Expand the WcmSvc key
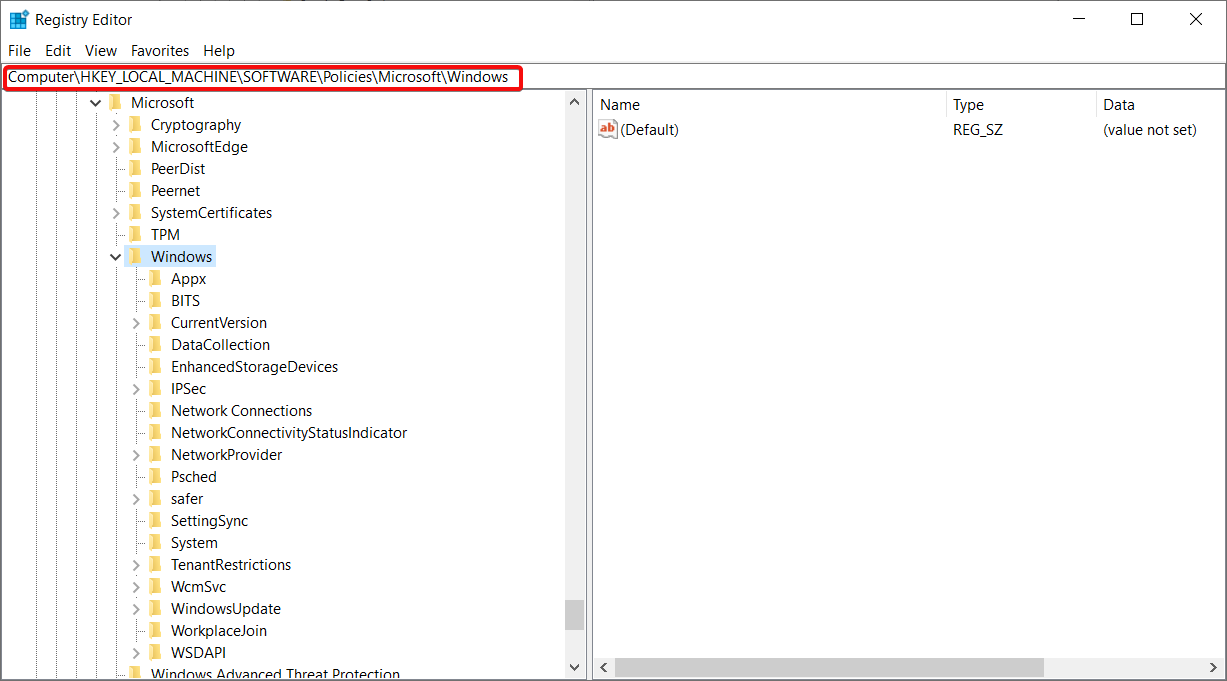Image resolution: width=1227 pixels, height=681 pixels. (136, 587)
